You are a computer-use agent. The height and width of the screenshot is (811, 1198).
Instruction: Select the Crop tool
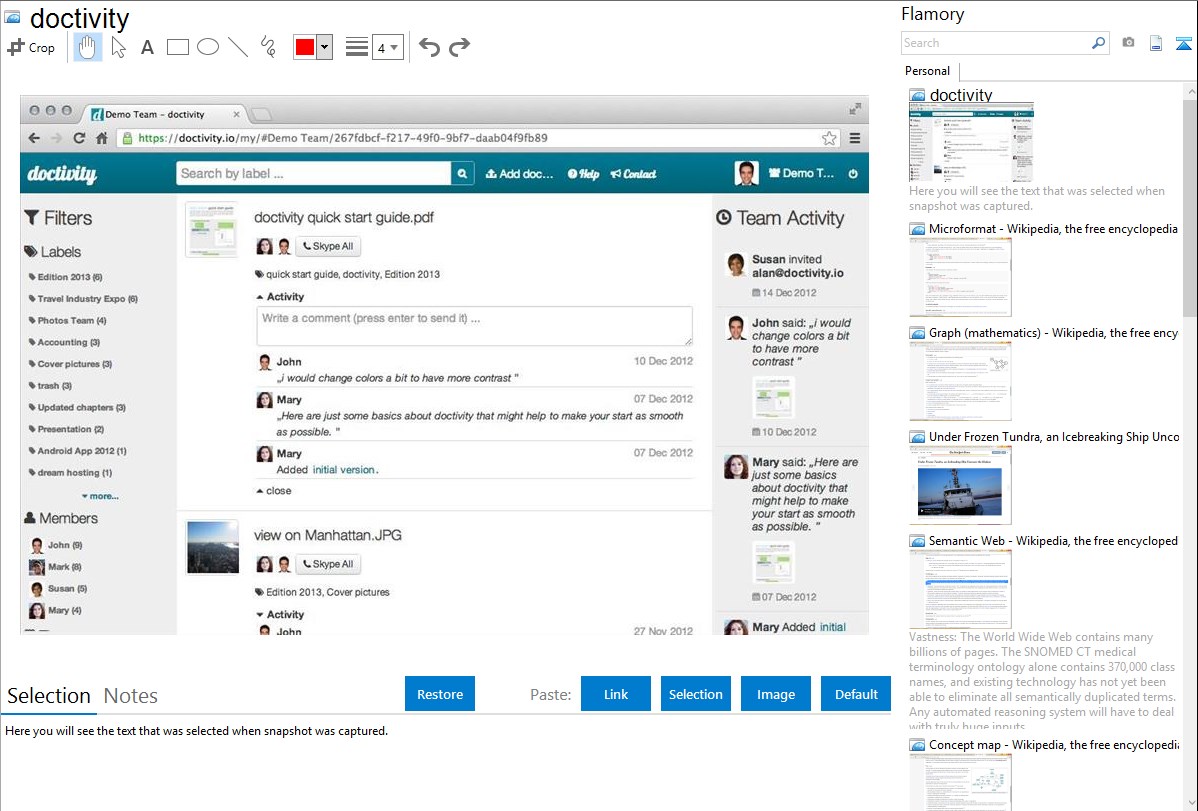pyautogui.click(x=31, y=47)
